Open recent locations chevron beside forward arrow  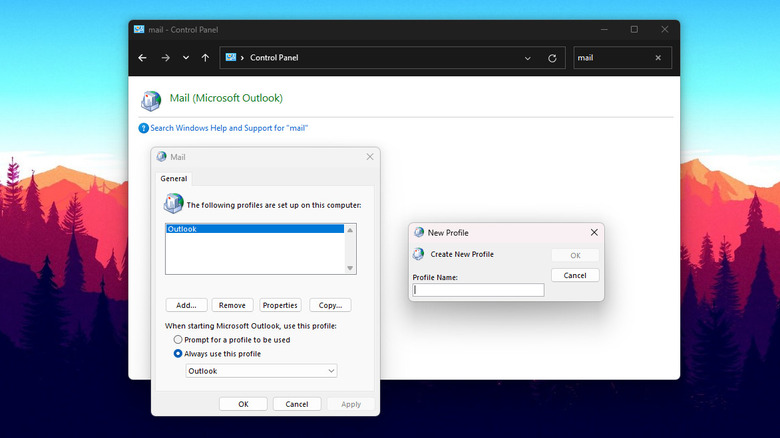click(186, 58)
